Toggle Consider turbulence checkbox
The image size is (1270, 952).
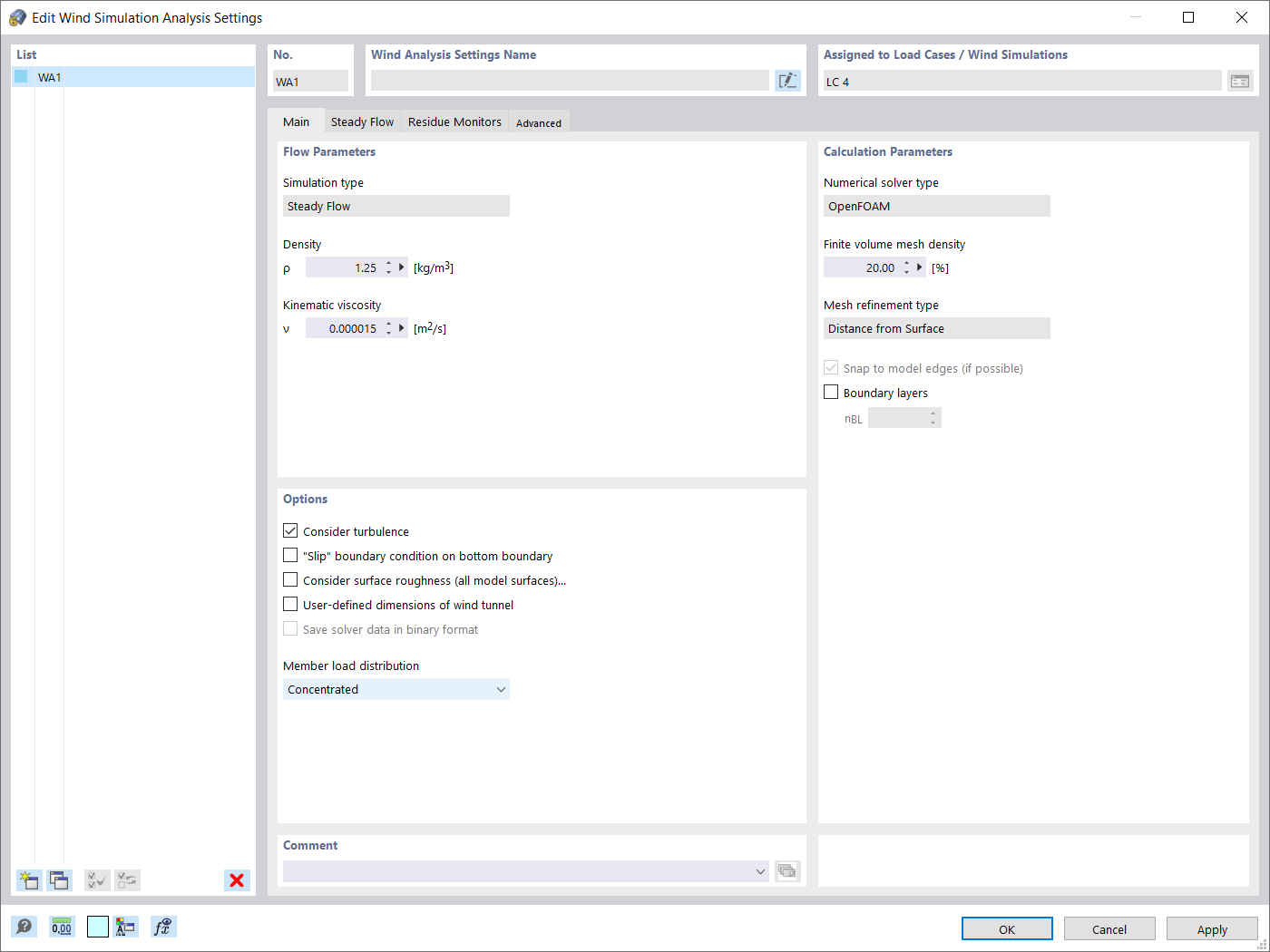pos(290,530)
